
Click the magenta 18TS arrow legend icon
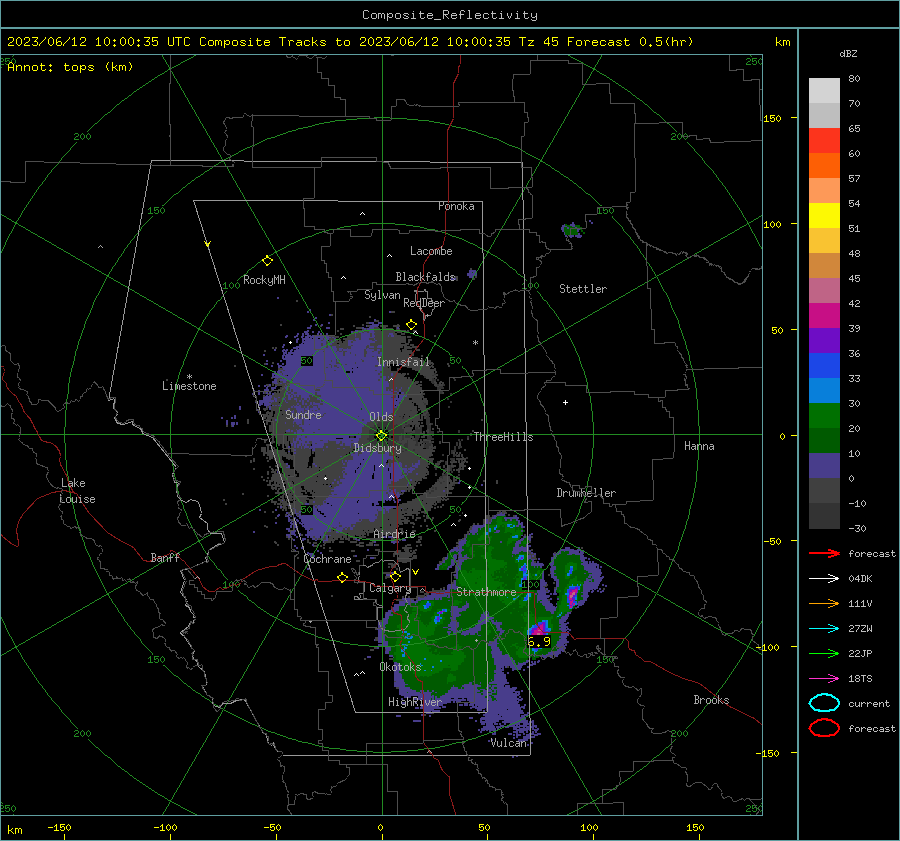tap(824, 679)
